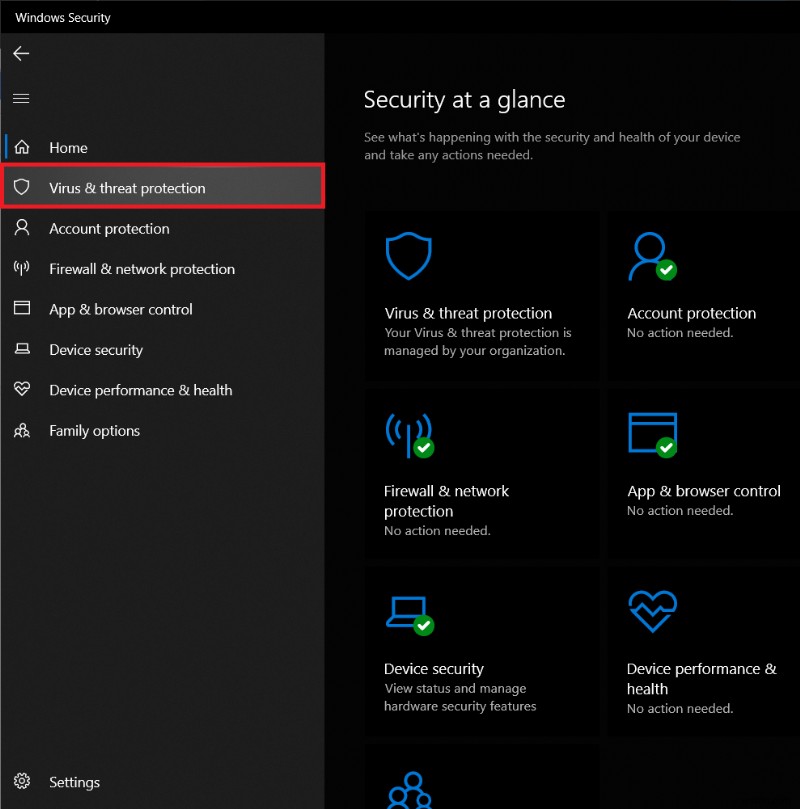The image size is (800, 809).
Task: Toggle the hamburger navigation menu
Action: (21, 98)
